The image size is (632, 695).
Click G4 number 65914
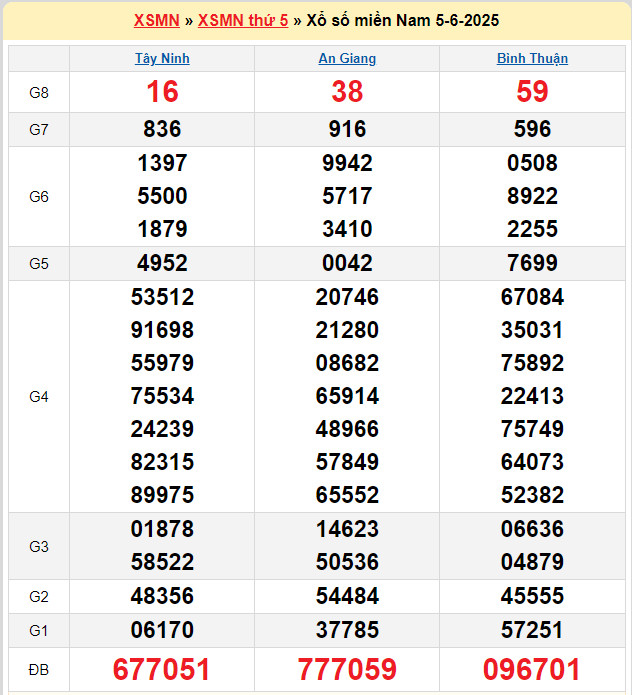tap(347, 396)
